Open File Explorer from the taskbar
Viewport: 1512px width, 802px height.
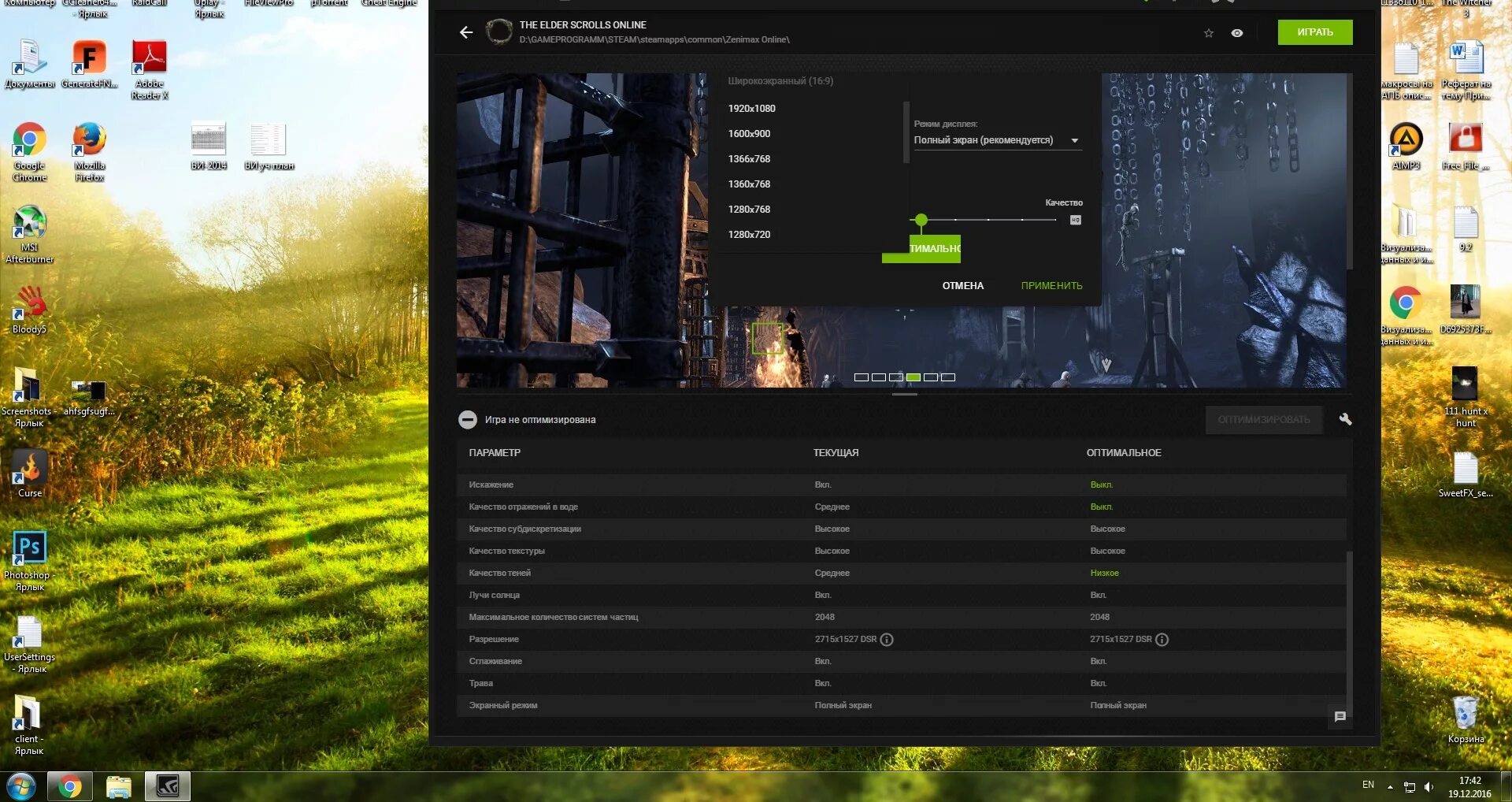pos(118,786)
